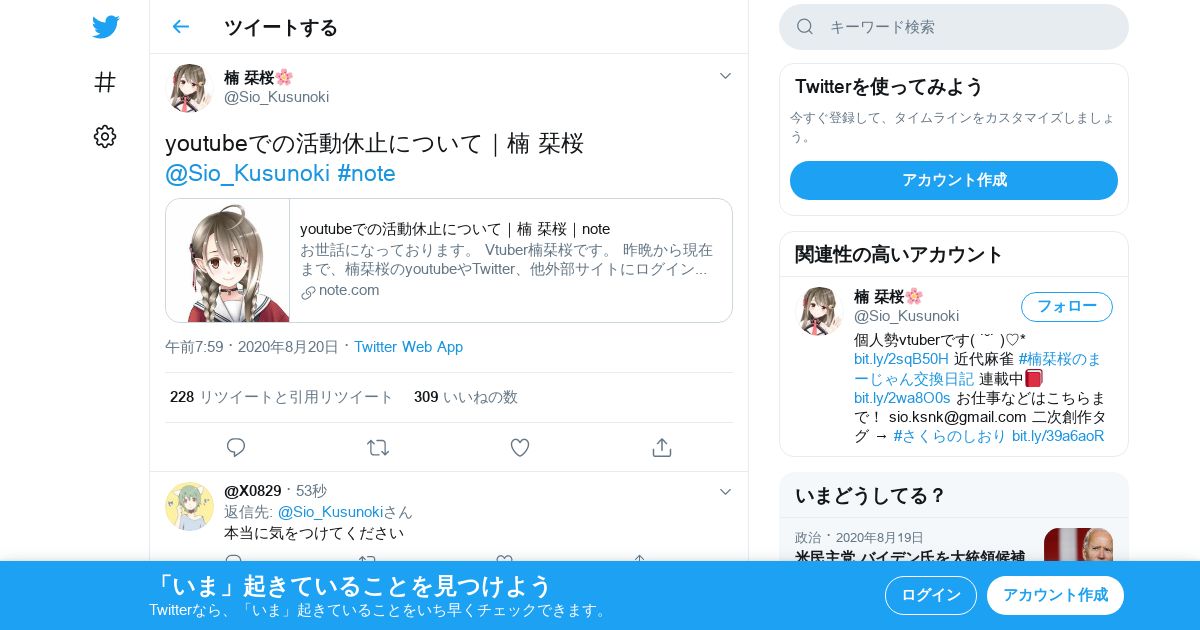Open #楠栞桜のまーじゃん交換日記 hashtag
1200x630 pixels.
(977, 369)
